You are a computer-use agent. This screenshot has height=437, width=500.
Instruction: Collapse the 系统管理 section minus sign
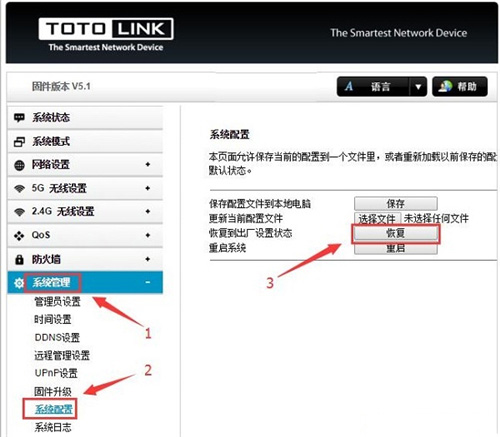(x=148, y=282)
